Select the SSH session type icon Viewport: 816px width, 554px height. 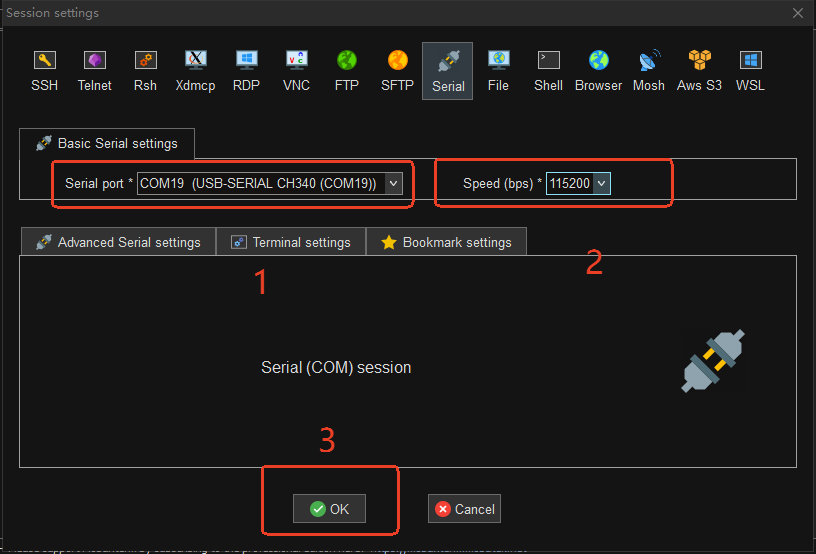click(x=44, y=71)
